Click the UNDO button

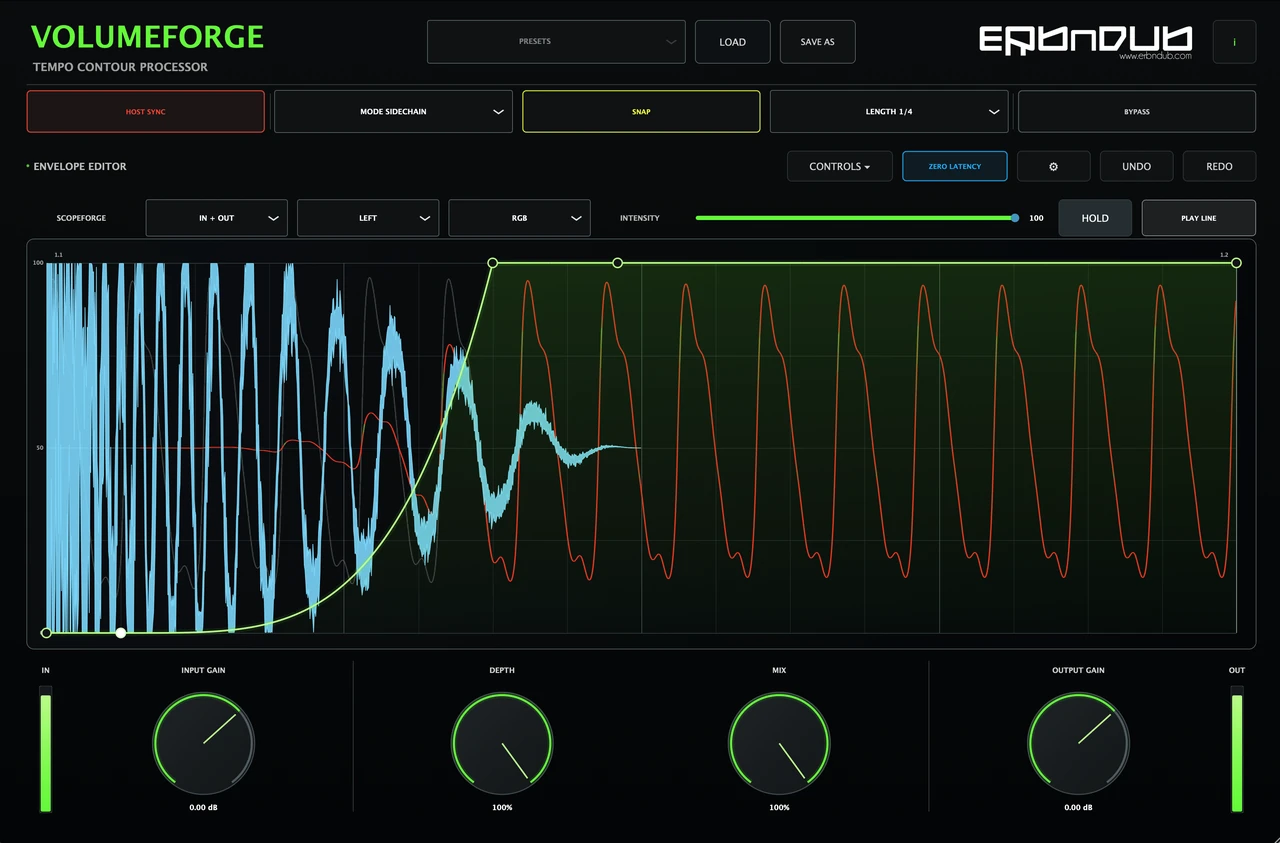[x=1136, y=166]
